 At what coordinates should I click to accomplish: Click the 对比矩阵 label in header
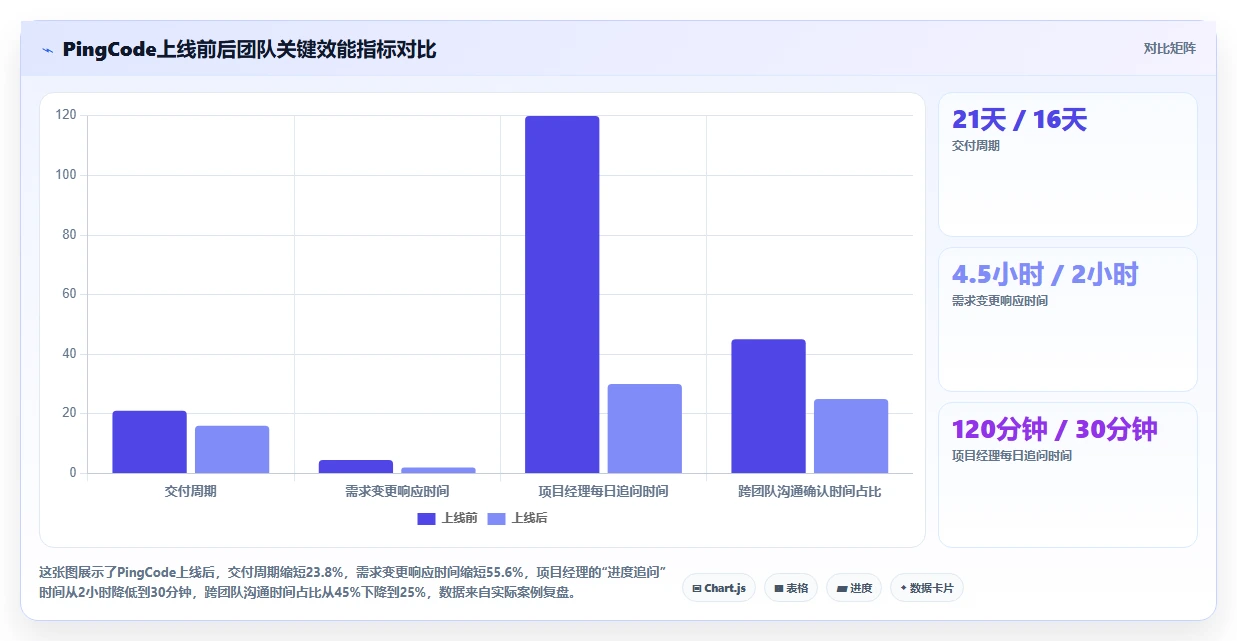click(x=1169, y=48)
